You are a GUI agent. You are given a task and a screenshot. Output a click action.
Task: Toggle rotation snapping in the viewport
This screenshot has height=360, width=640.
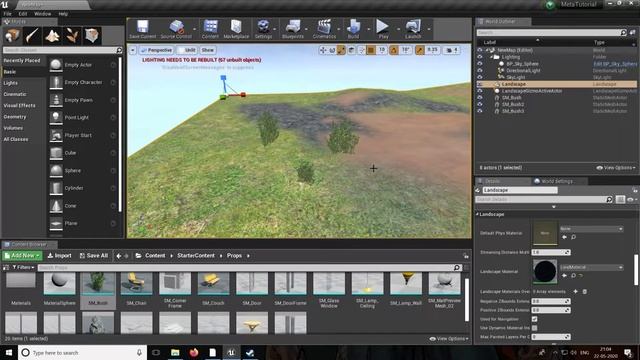coord(394,50)
